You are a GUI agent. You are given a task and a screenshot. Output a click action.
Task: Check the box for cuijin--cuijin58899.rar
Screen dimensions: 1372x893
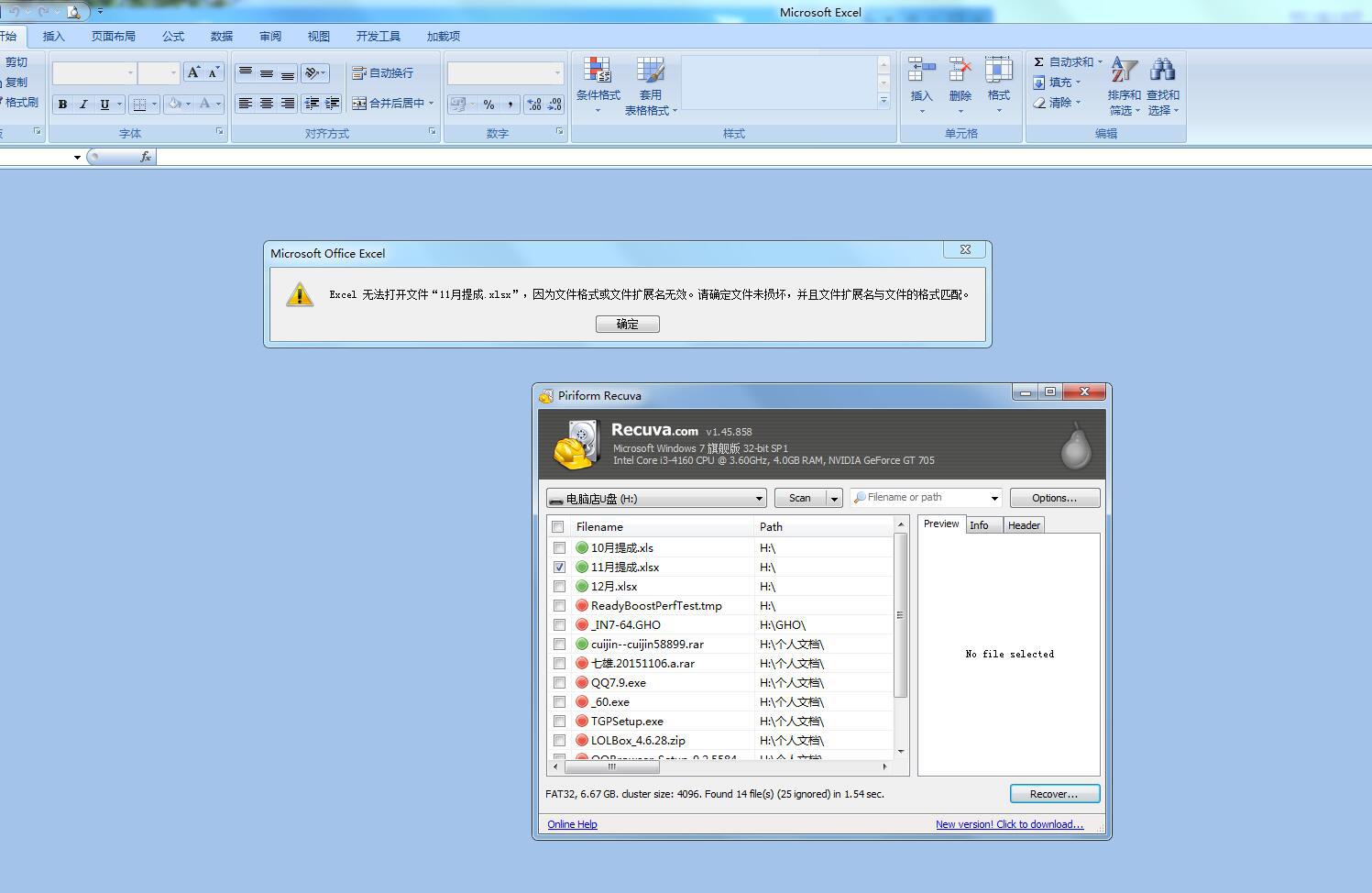click(x=559, y=645)
